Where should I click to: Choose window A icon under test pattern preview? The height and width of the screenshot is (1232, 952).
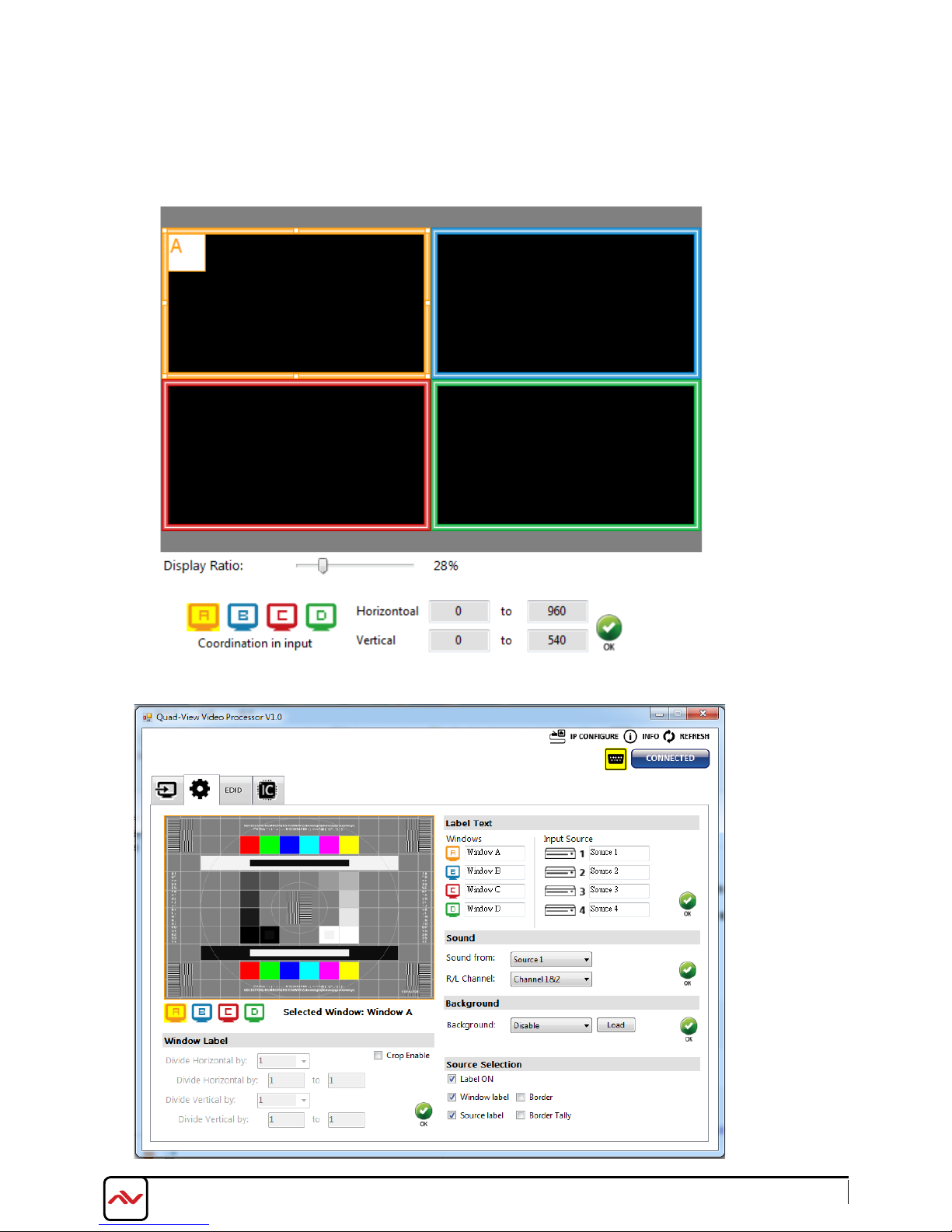pos(176,1012)
